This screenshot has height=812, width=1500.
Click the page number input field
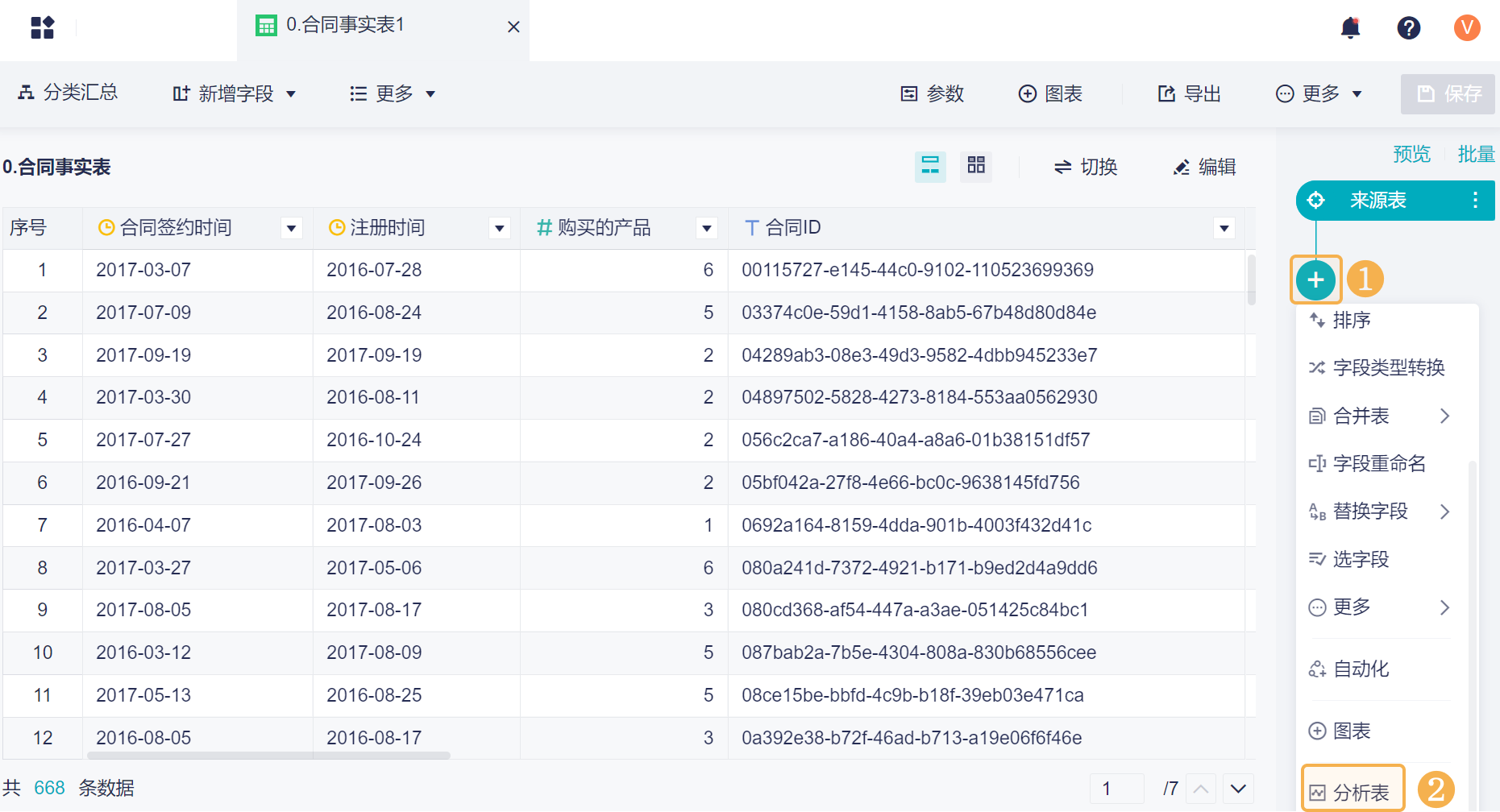(x=1116, y=789)
